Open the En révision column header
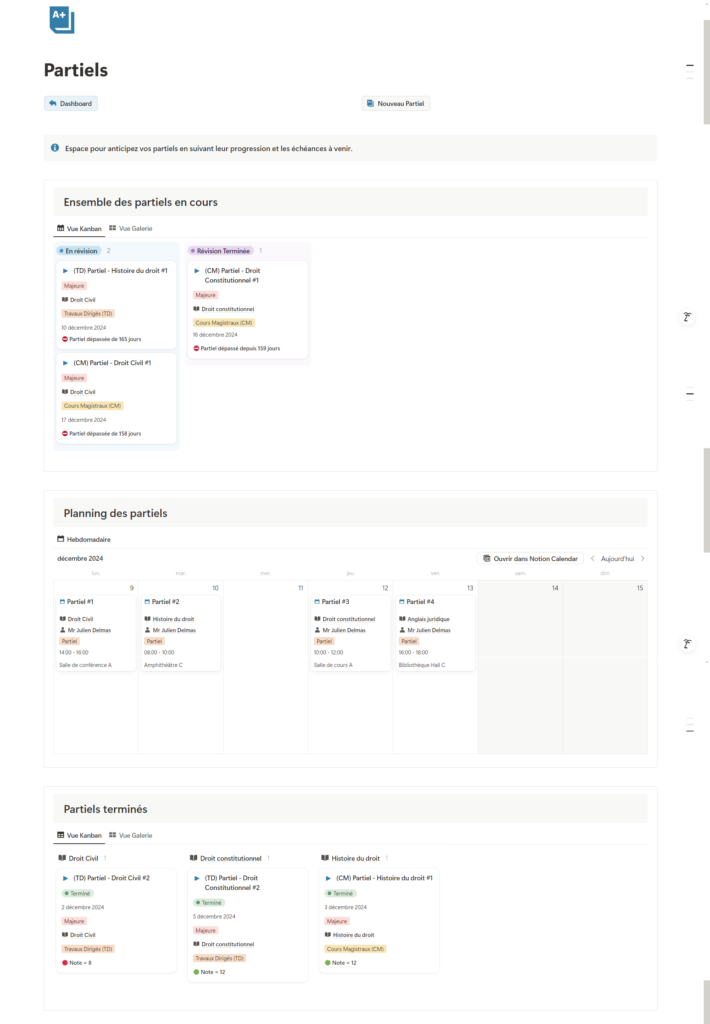710x1024 pixels. click(x=79, y=251)
